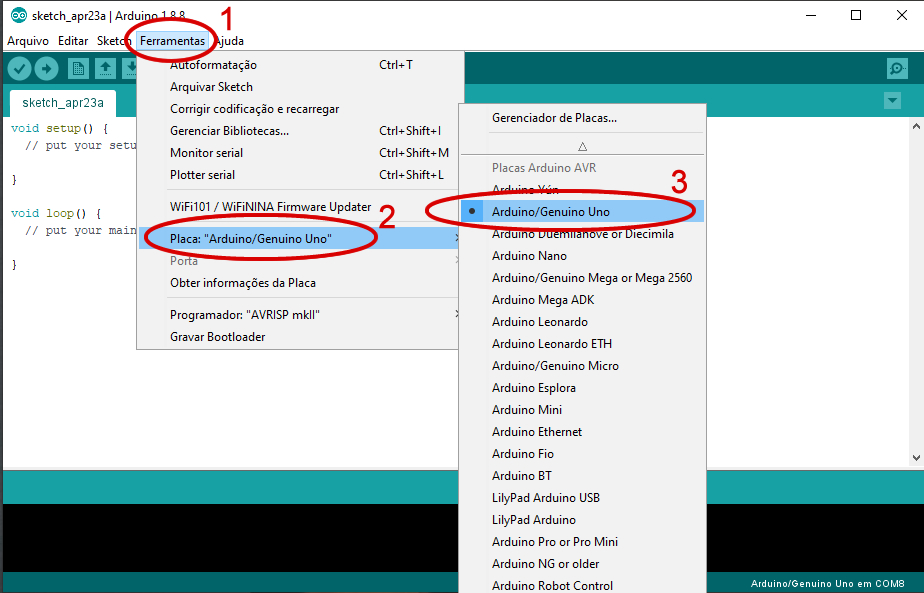Pick Arduino Pro or Pro Mini board
This screenshot has height=593, width=924.
(582, 542)
